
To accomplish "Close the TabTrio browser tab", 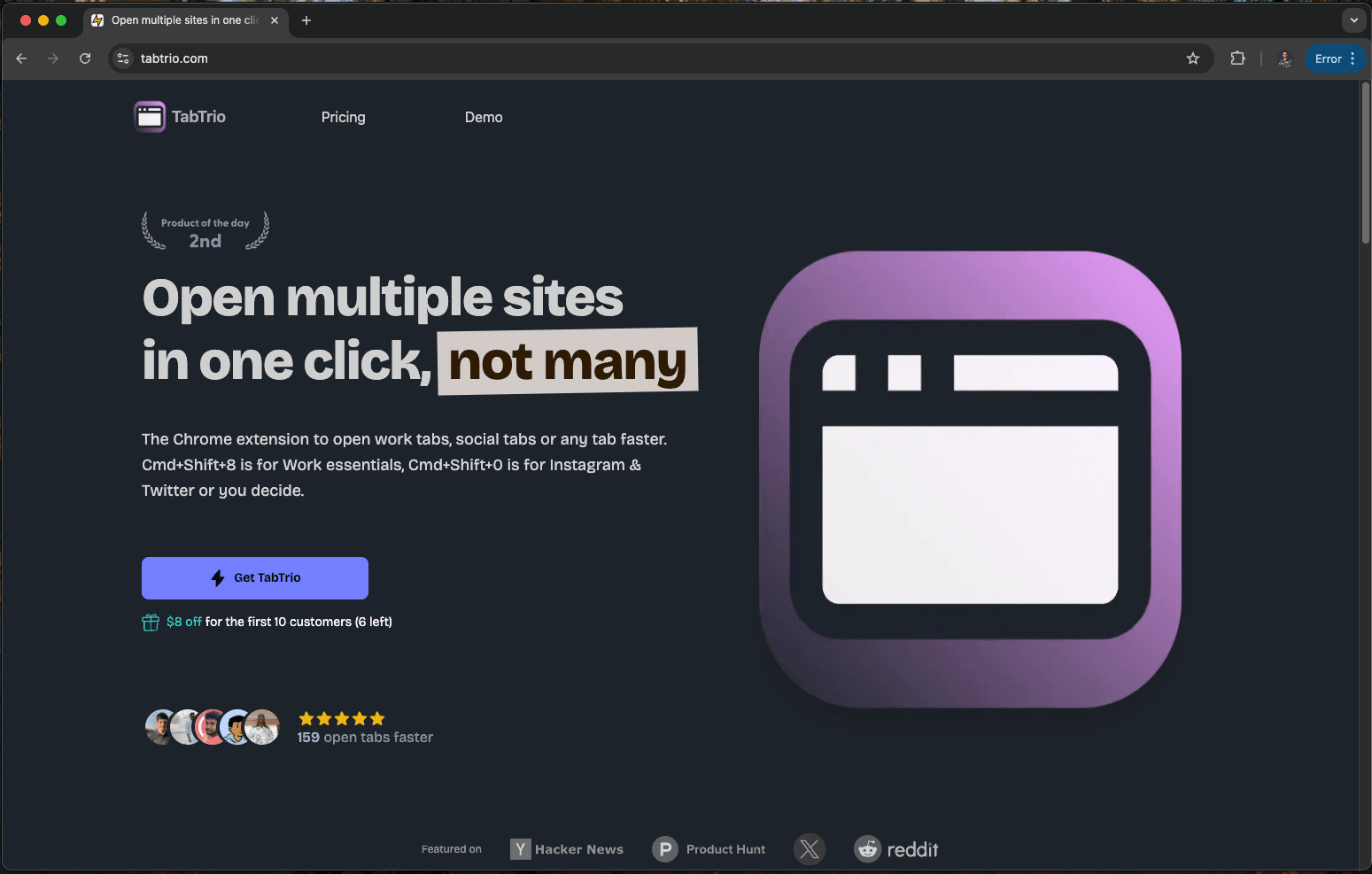I will [x=275, y=20].
